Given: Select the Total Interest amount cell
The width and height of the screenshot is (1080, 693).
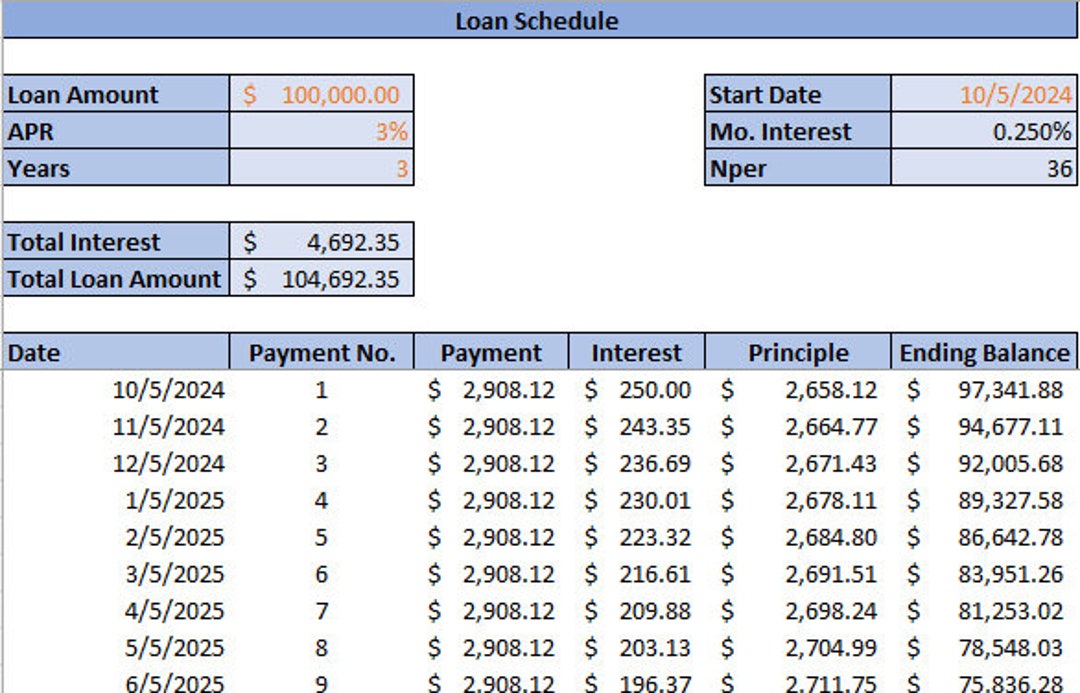Looking at the screenshot, I should pyautogui.click(x=320, y=242).
